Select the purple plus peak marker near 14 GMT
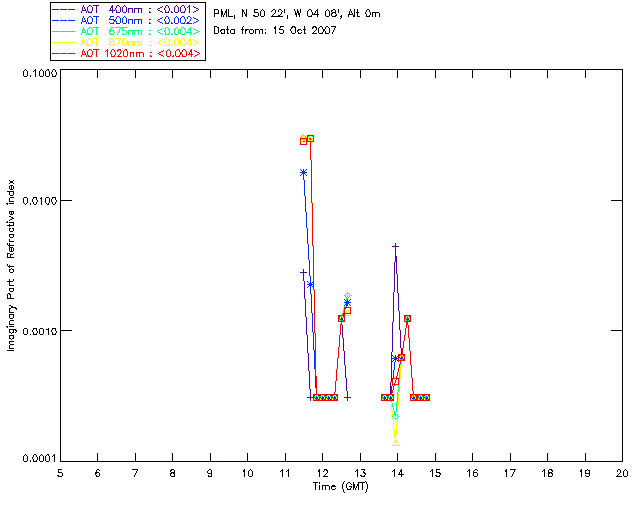The height and width of the screenshot is (512, 640). (395, 246)
